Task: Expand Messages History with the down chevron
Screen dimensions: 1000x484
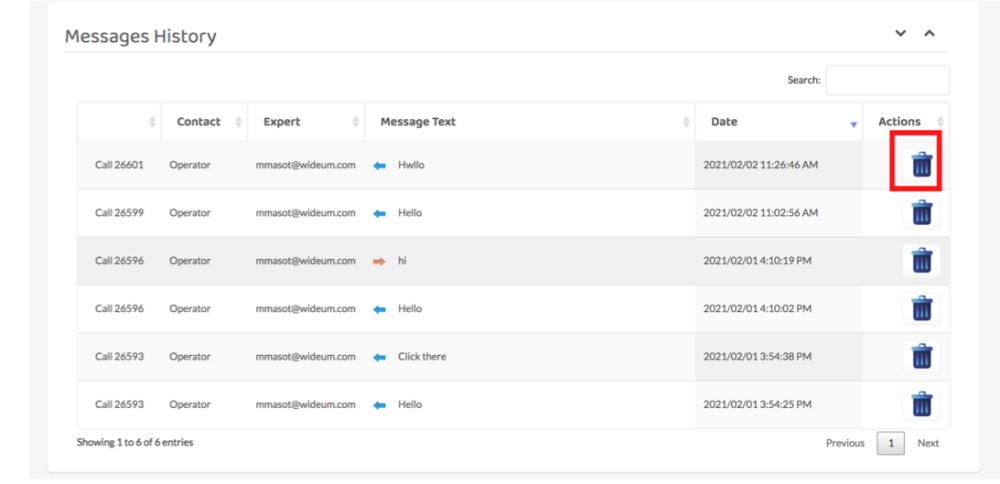Action: 901,34
